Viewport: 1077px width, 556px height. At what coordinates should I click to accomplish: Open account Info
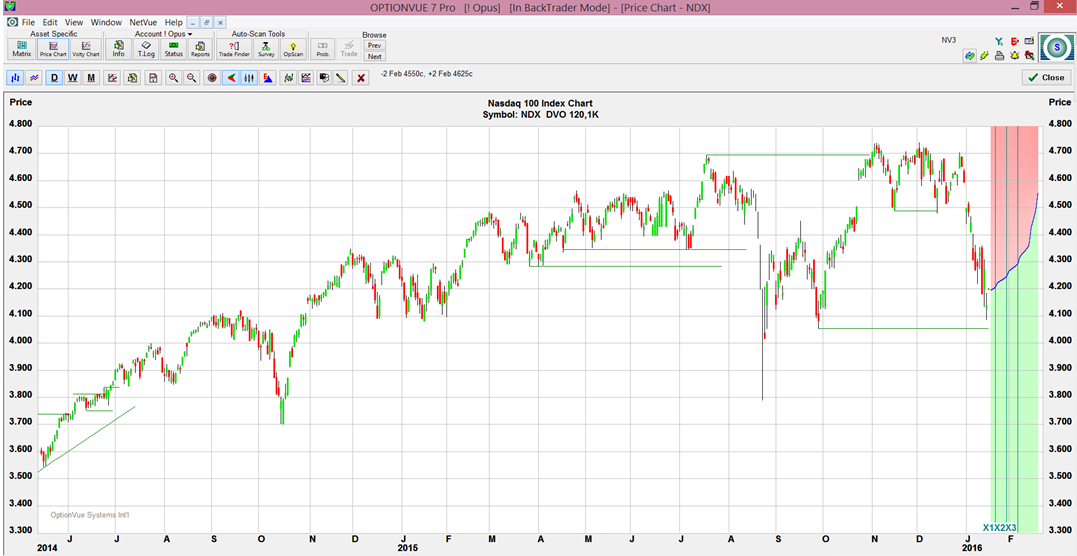click(x=119, y=49)
